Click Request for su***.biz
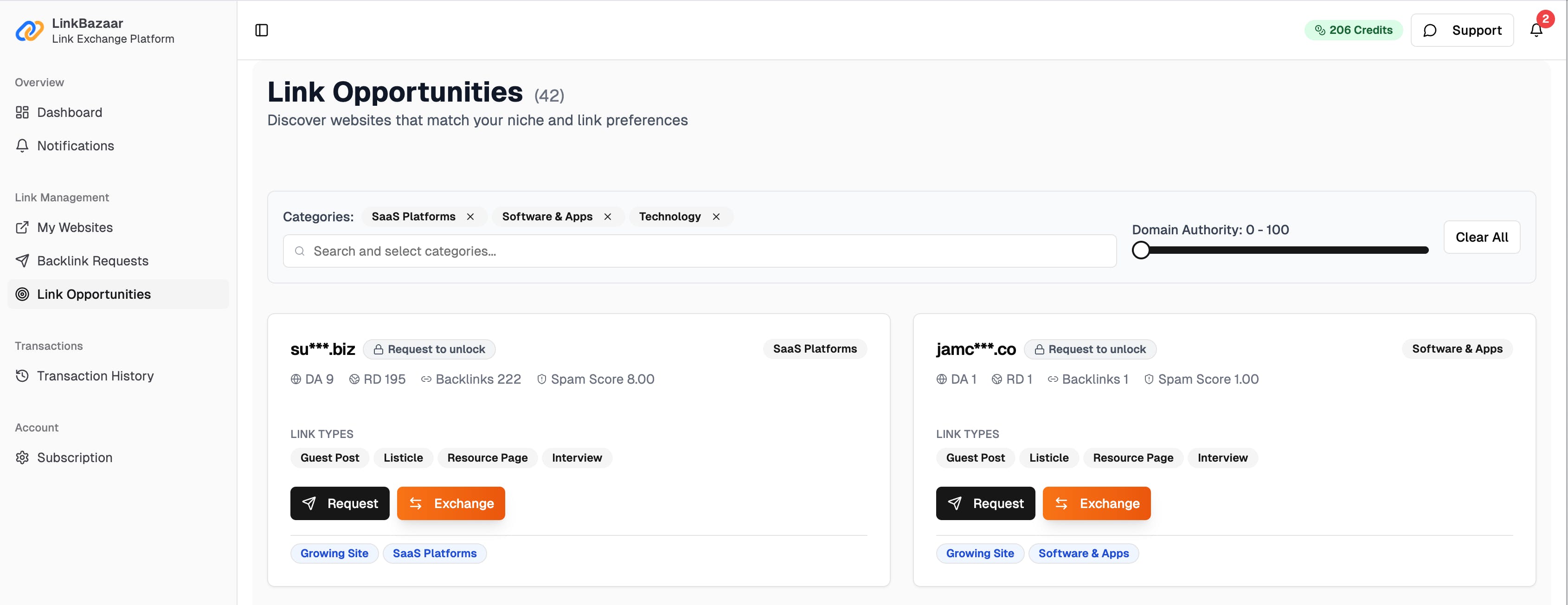Screen dimensions: 1568x605 [x=340, y=503]
